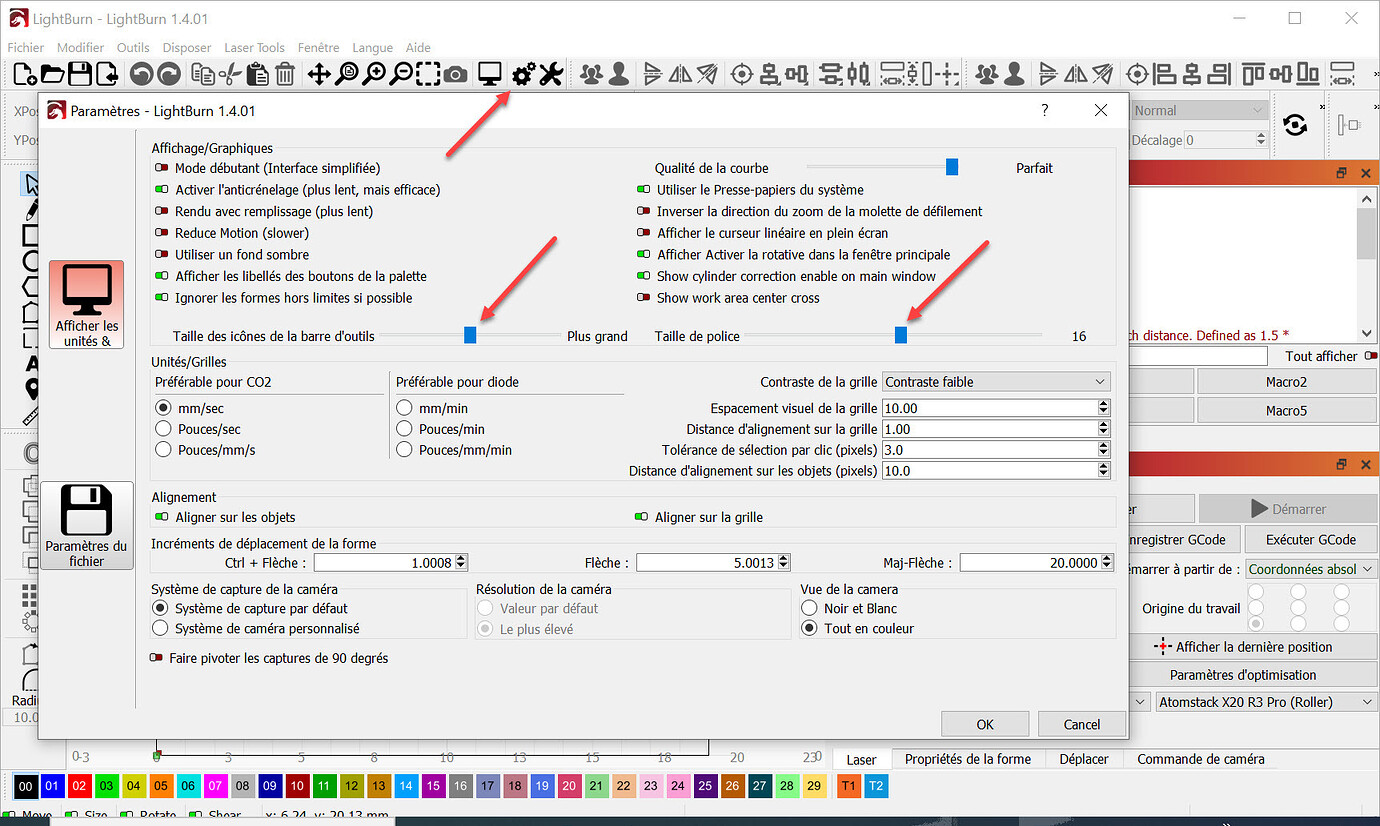Toggle Utiliser un fond sombre
This screenshot has height=826, width=1380.
click(x=161, y=254)
